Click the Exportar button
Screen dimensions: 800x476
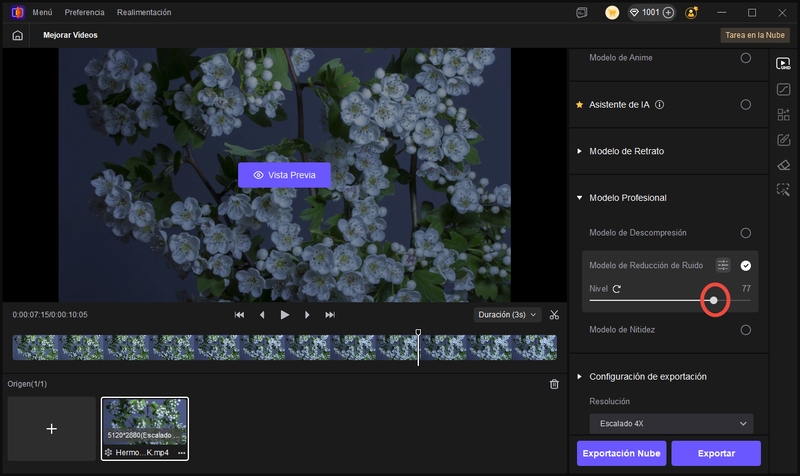point(716,453)
